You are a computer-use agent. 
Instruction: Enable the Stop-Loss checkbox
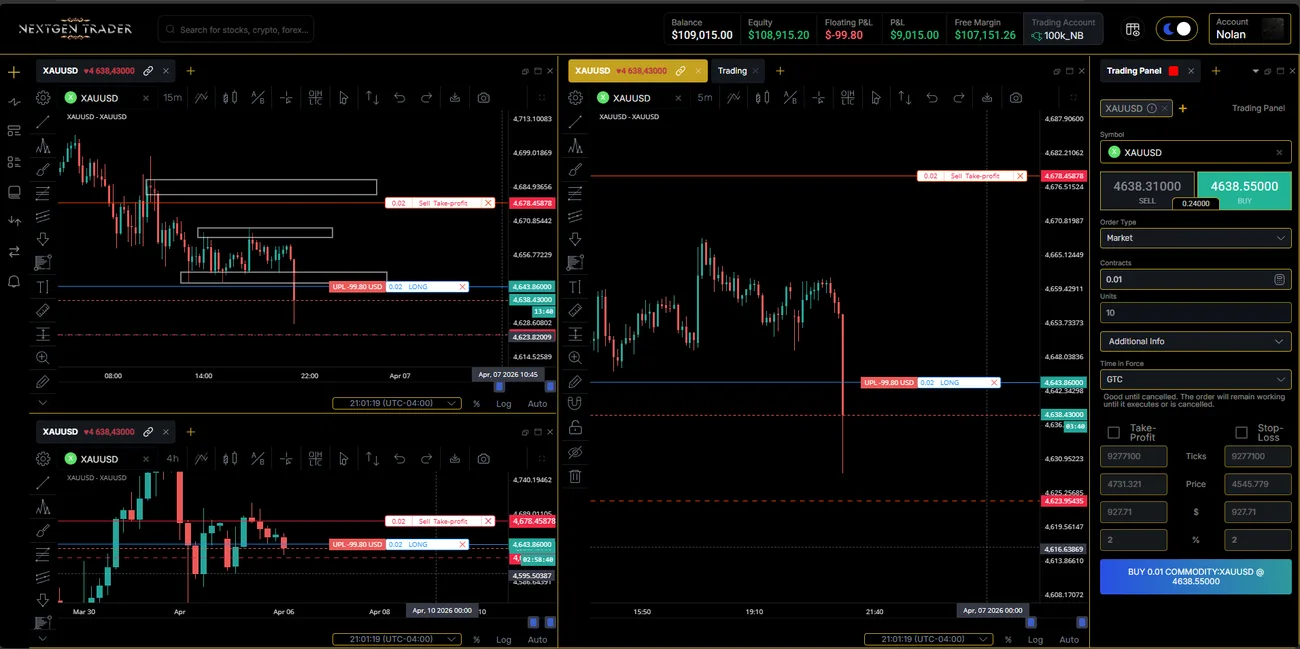click(x=1241, y=433)
